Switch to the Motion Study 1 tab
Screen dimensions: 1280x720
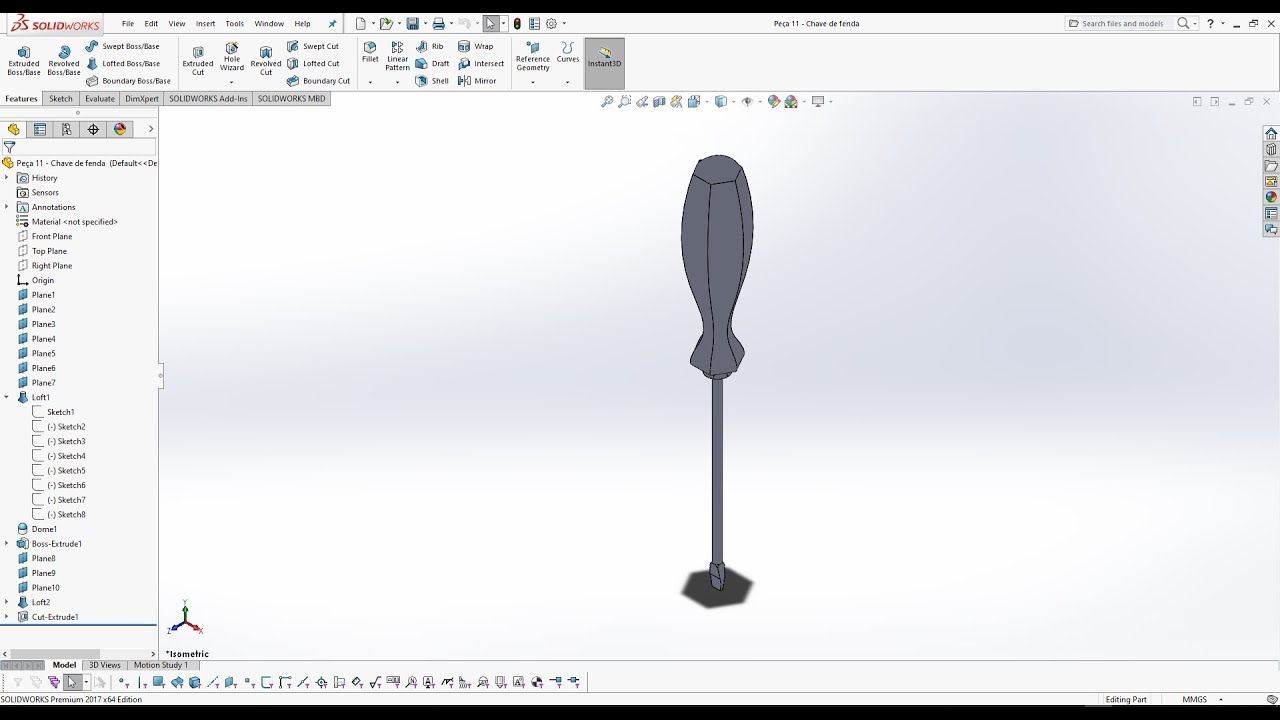161,665
